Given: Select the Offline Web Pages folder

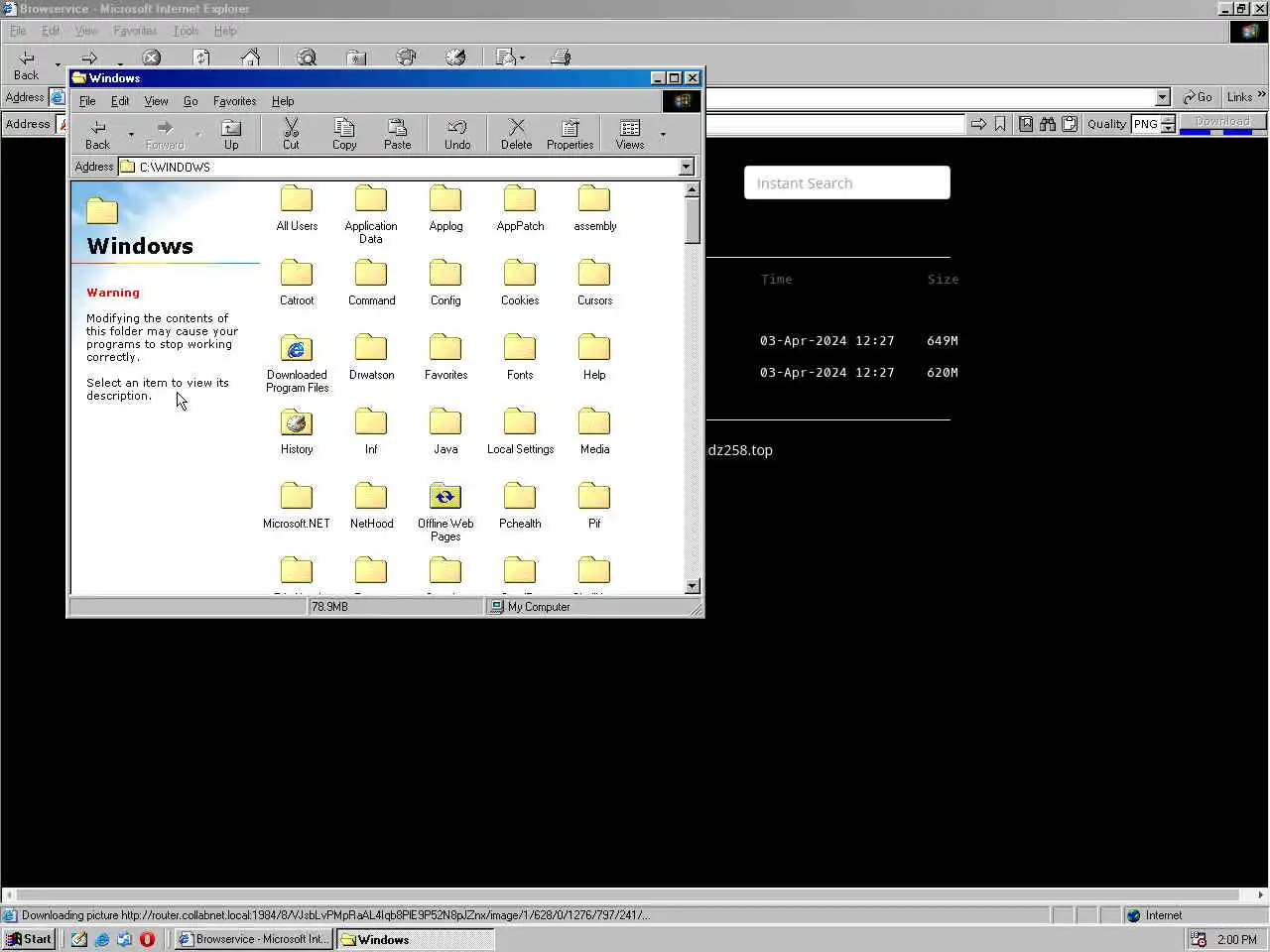Looking at the screenshot, I should click(445, 513).
